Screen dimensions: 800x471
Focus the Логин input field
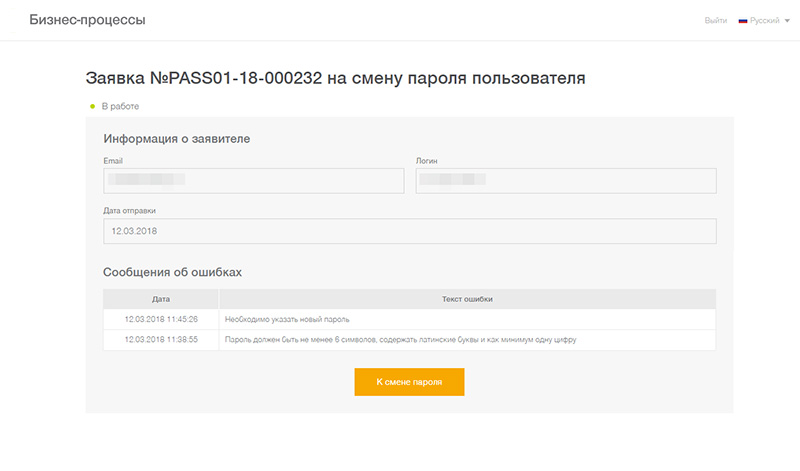point(566,181)
